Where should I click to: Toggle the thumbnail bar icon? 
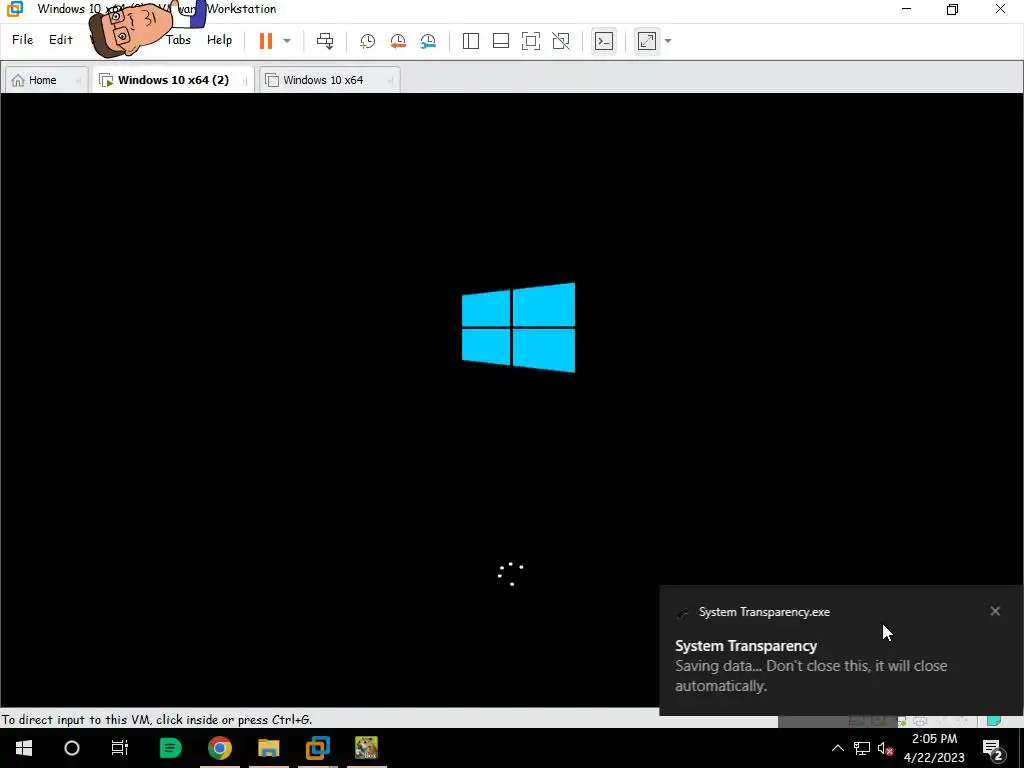(x=501, y=41)
